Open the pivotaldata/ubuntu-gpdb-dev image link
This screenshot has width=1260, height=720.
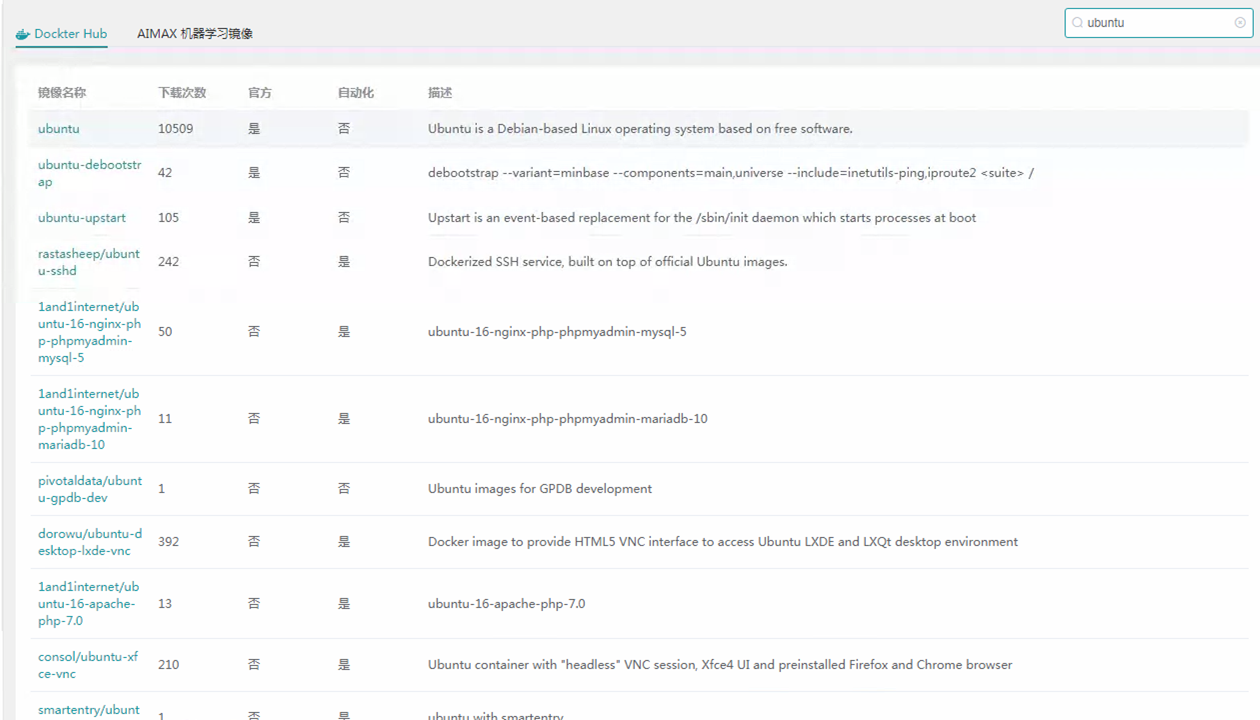90,489
